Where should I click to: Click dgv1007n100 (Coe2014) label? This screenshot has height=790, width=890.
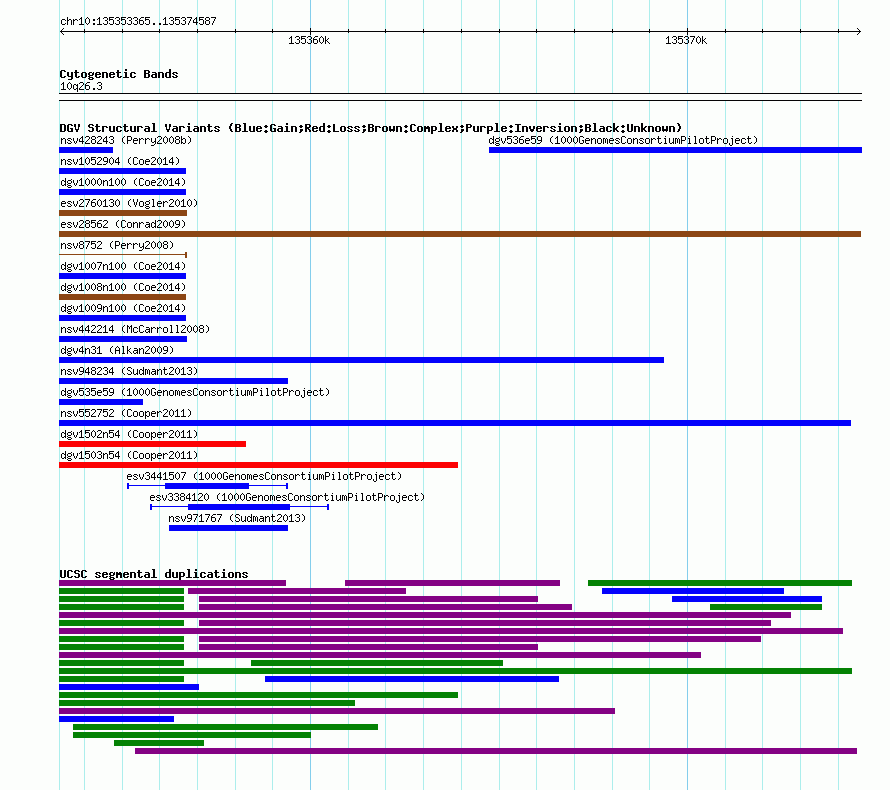click(123, 266)
